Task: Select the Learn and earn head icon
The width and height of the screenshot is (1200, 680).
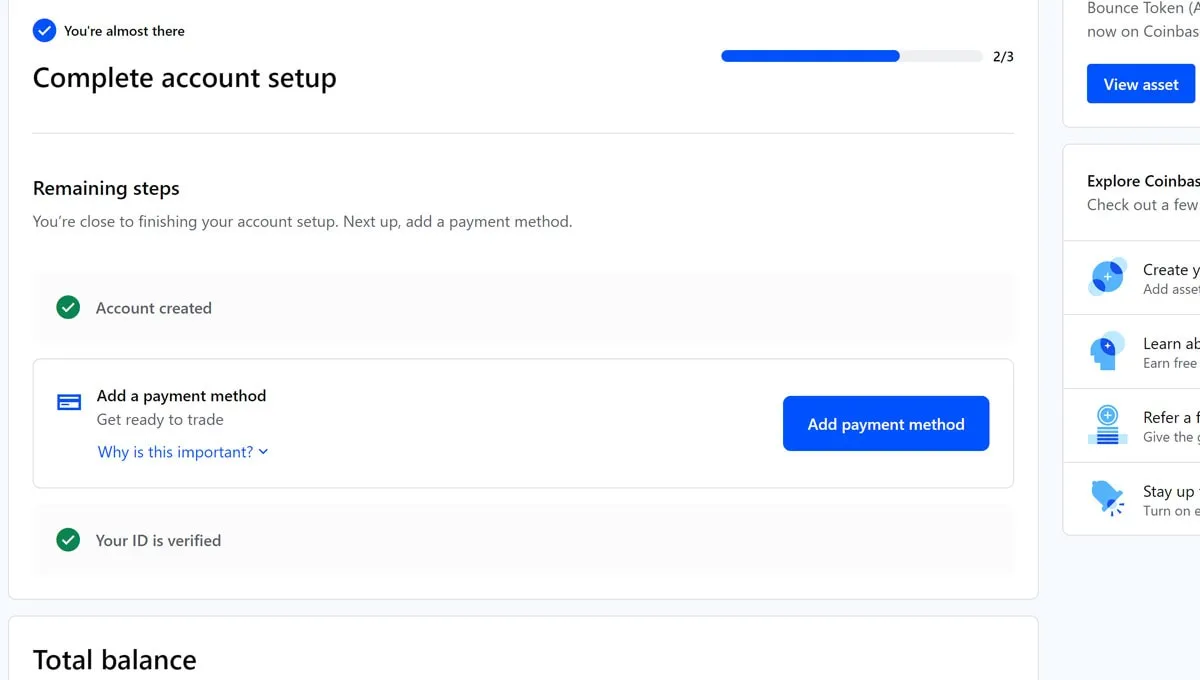Action: pyautogui.click(x=1107, y=351)
